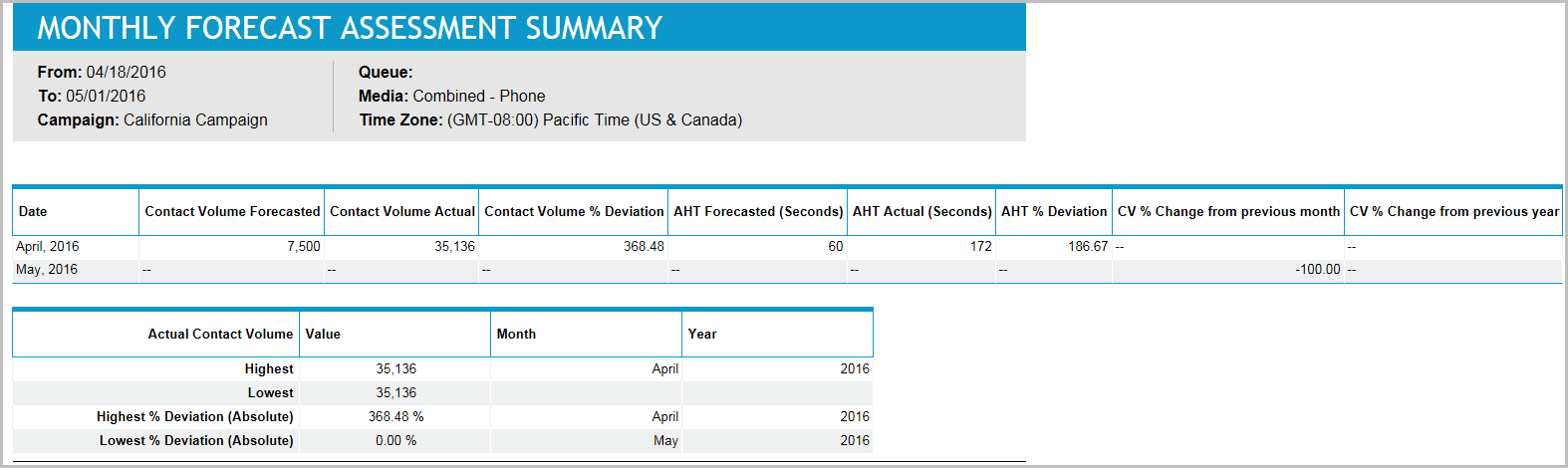Click the Highest % Deviation (Absolute) label

coord(195,416)
